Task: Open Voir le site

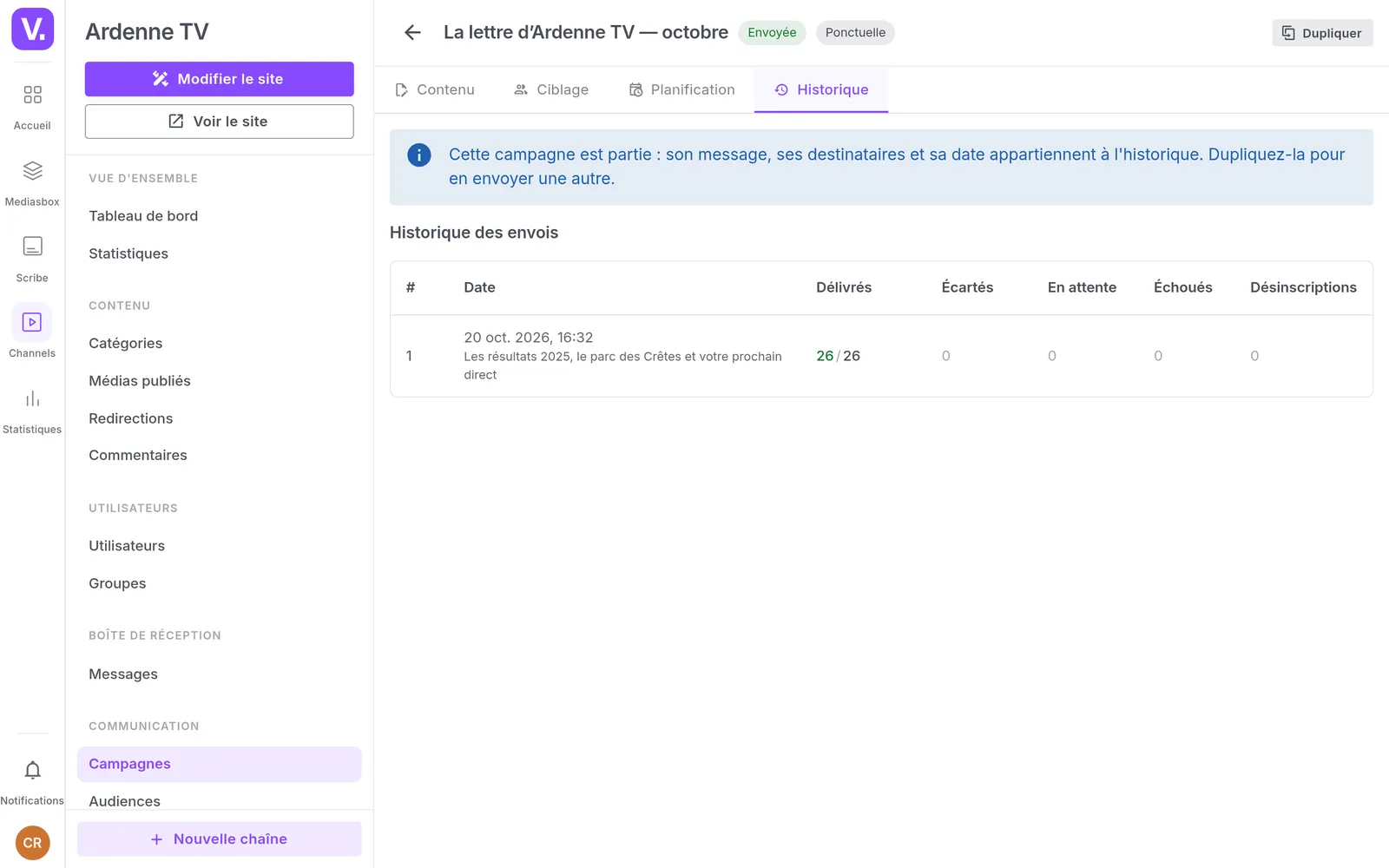Action: coord(219,122)
